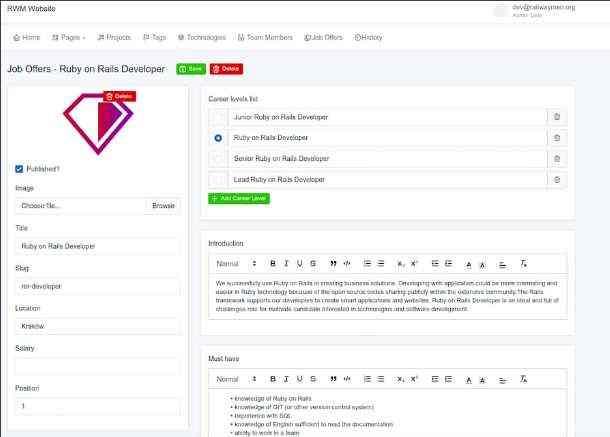Apply bullet list in Introduction editor

[x=381, y=263]
